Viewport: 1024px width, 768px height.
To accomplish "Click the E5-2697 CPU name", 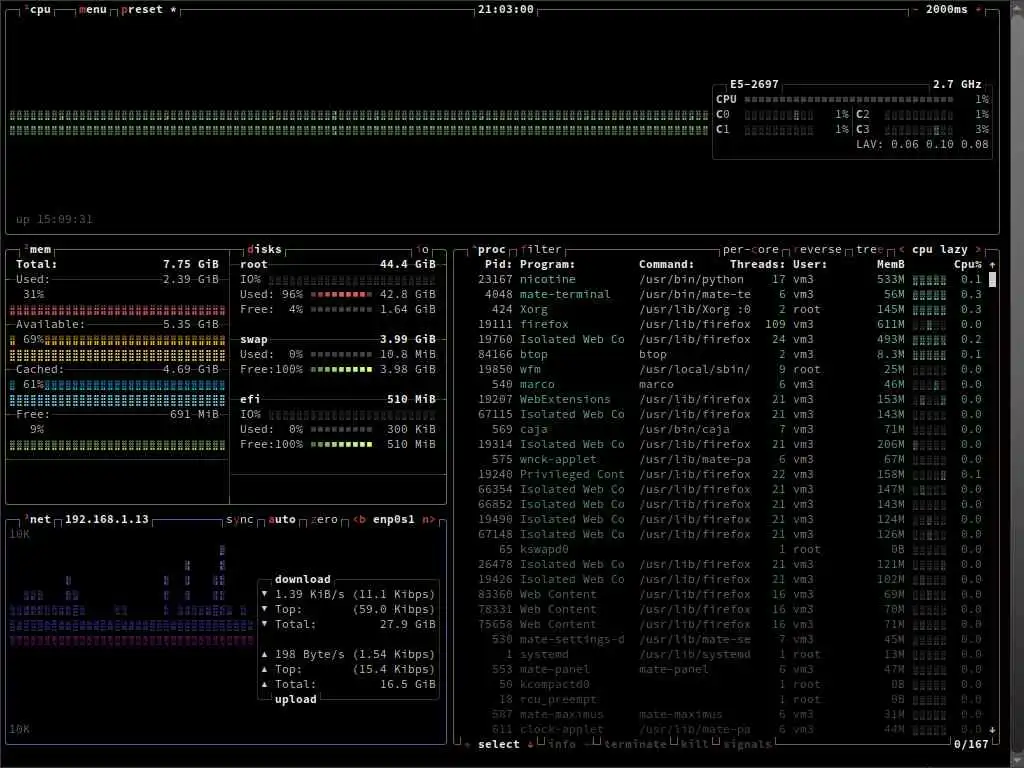I will point(754,84).
